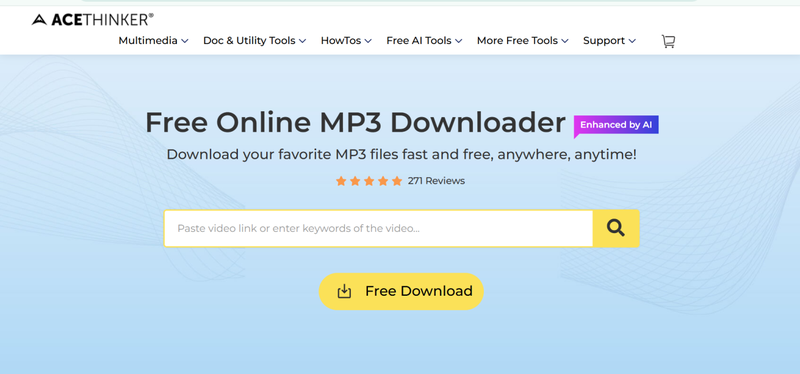Click the AceThinker logo
The width and height of the screenshot is (800, 374).
[92, 19]
